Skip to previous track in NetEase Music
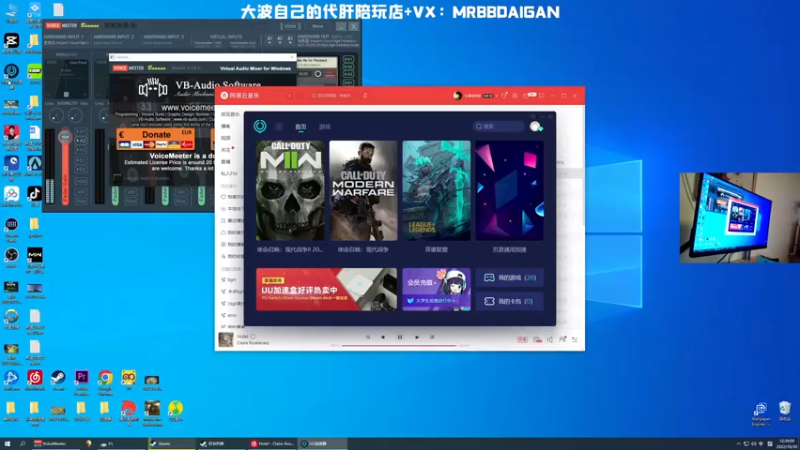 point(383,337)
